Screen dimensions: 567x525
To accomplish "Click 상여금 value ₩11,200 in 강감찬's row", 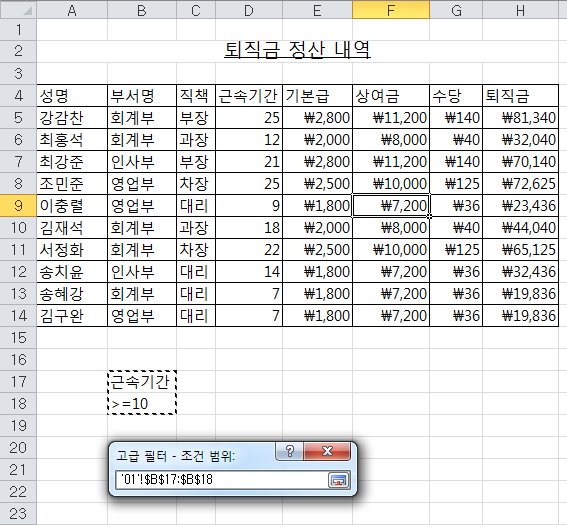I will pos(391,118).
